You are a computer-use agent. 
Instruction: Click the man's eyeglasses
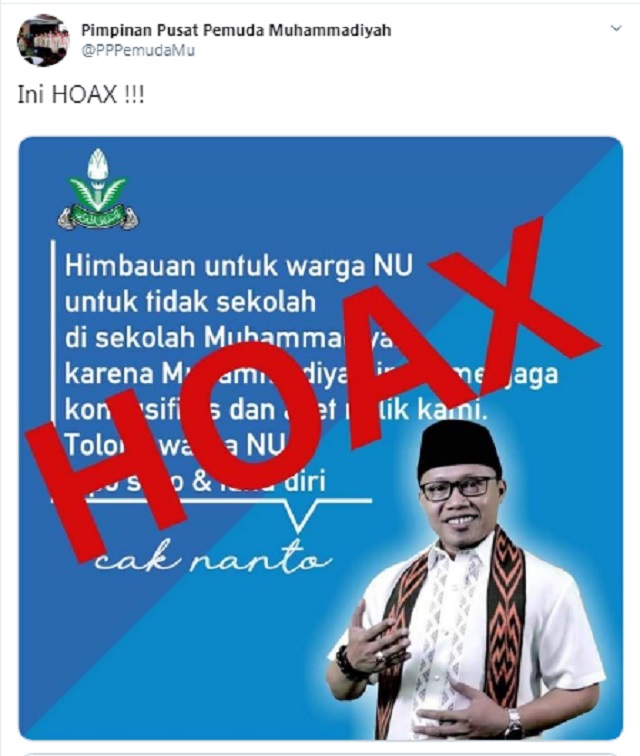(x=457, y=489)
